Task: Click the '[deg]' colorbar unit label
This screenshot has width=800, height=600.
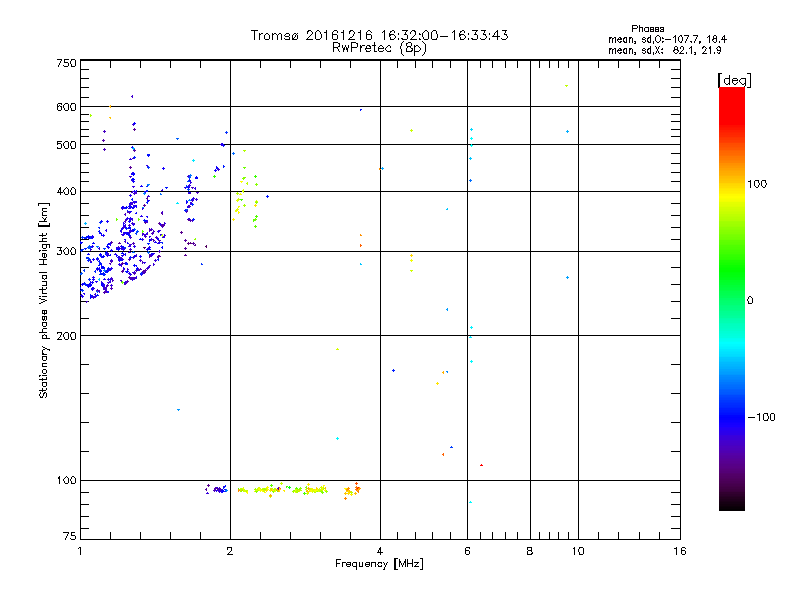Action: (734, 80)
